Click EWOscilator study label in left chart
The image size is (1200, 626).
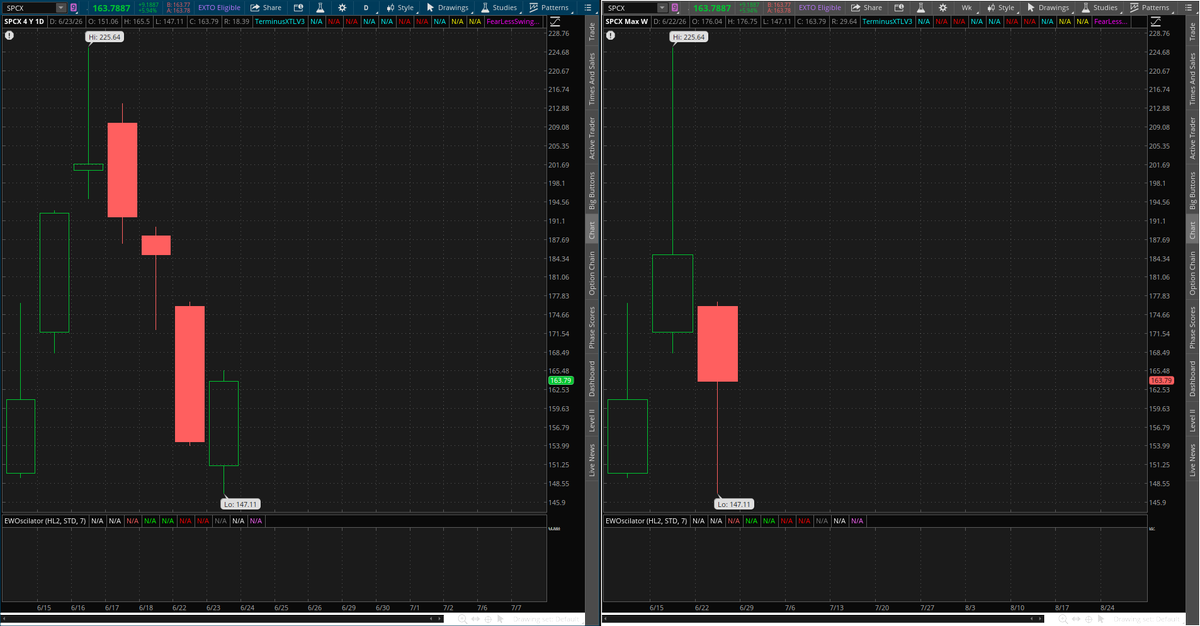pos(44,521)
